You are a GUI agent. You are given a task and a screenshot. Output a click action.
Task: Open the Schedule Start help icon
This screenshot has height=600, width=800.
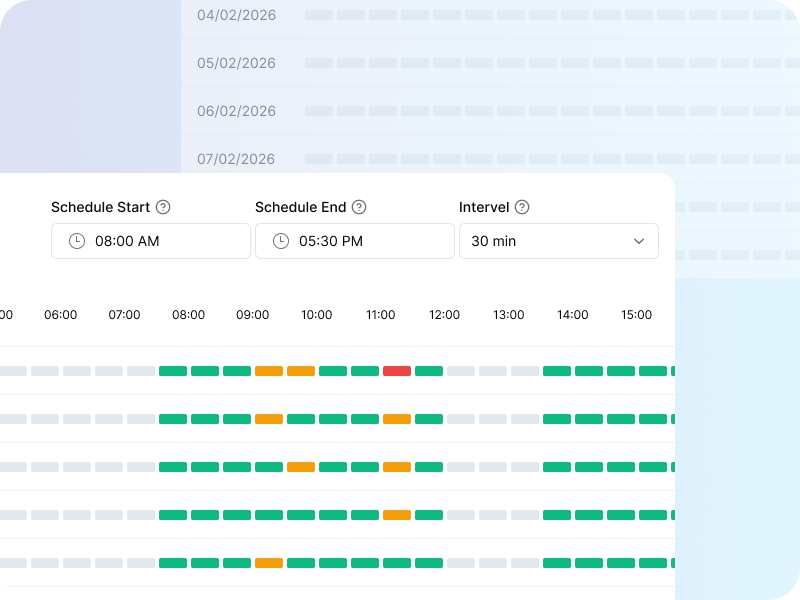pos(163,207)
